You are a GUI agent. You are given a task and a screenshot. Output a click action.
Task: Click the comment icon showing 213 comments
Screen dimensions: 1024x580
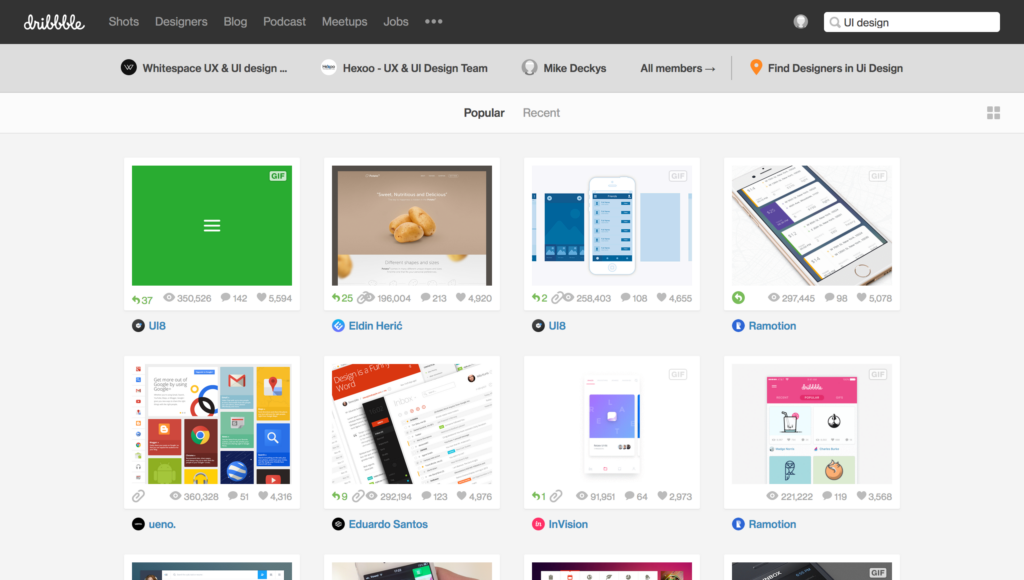(x=425, y=298)
